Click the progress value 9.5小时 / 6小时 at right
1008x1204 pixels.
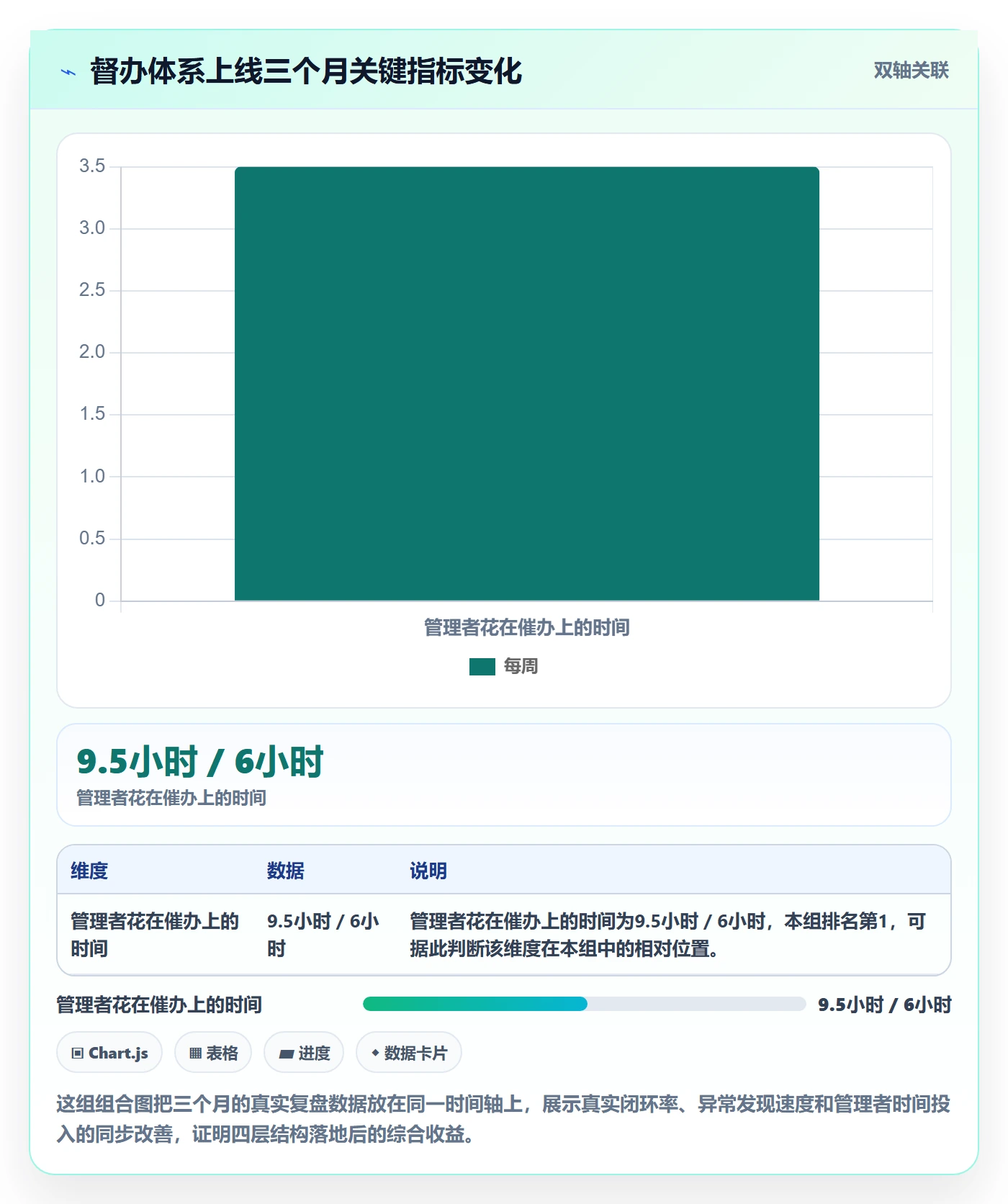[x=885, y=1005]
